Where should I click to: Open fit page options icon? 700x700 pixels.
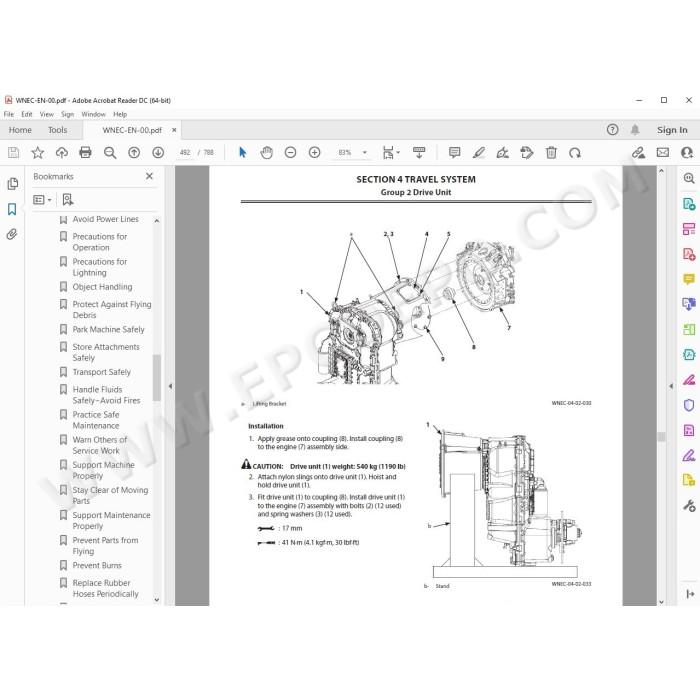coord(391,153)
